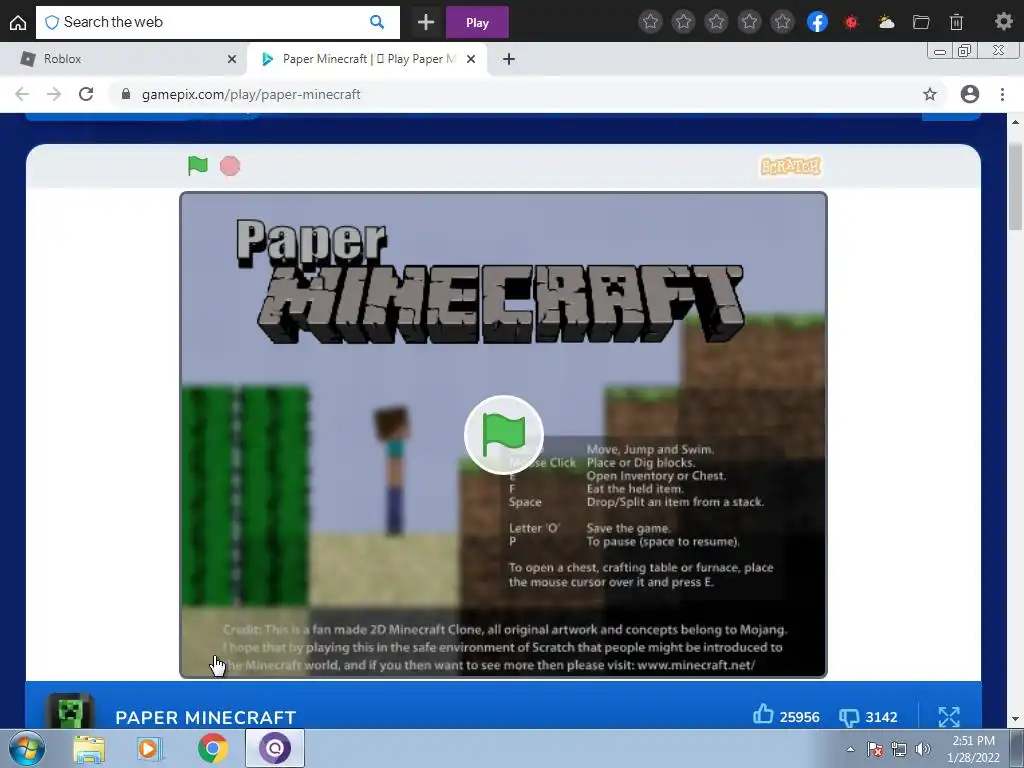The width and height of the screenshot is (1024, 768).
Task: Click the PAPER MINECRAFT title text
Action: [206, 717]
